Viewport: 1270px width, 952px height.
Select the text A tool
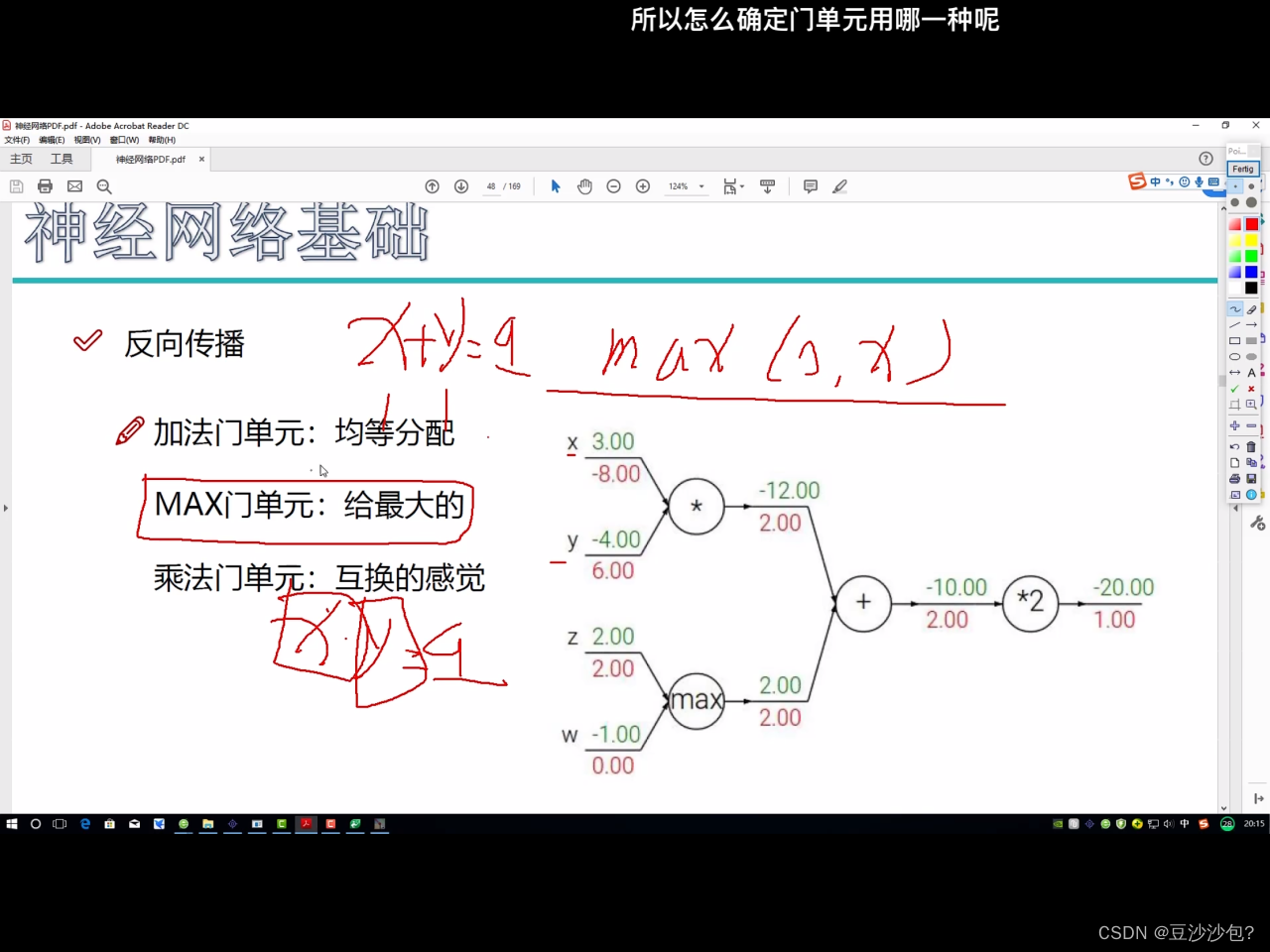point(1251,373)
